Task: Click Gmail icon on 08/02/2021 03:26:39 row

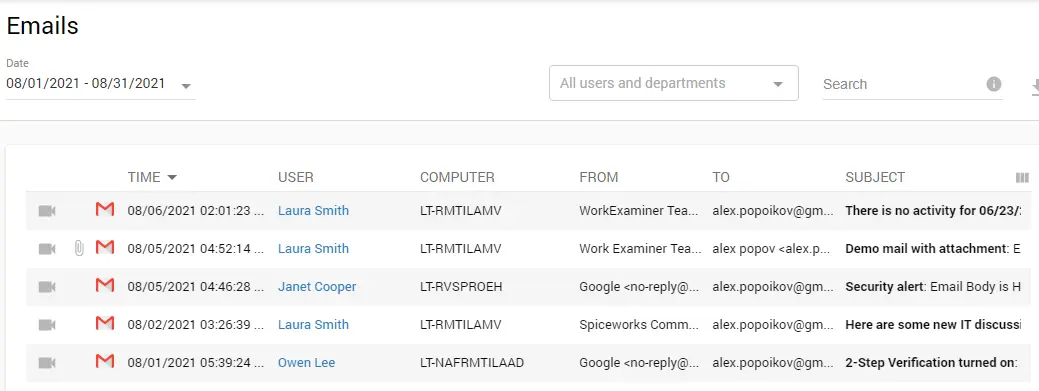Action: (105, 323)
